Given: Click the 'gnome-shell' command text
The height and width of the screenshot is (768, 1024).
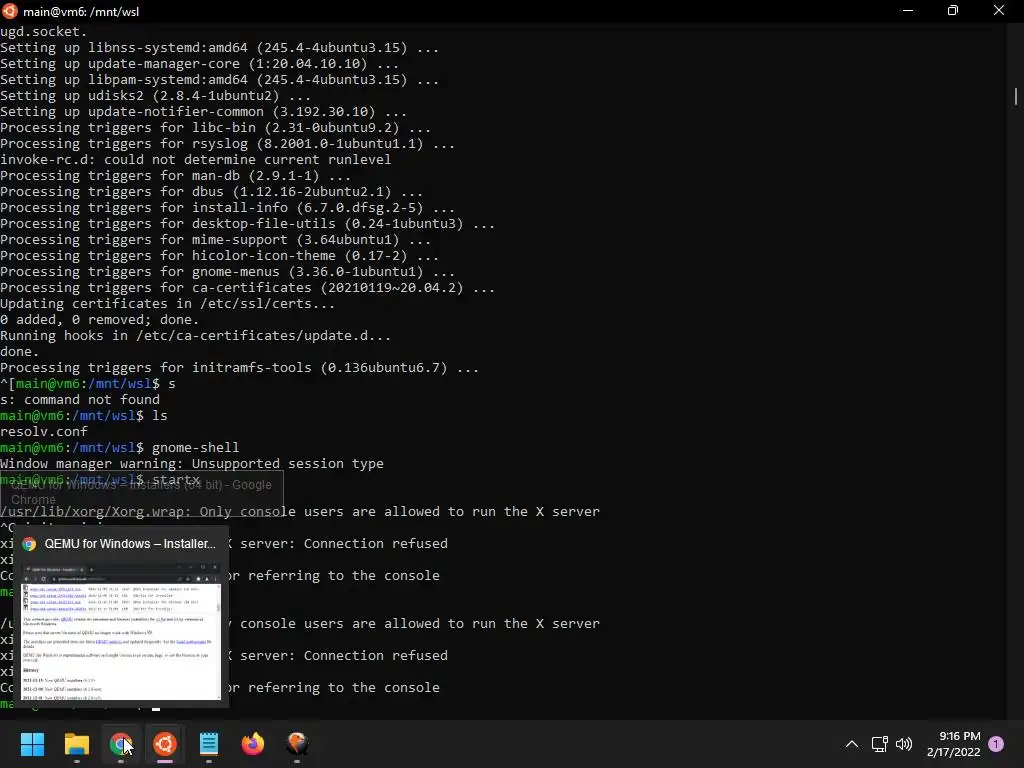Looking at the screenshot, I should [195, 447].
